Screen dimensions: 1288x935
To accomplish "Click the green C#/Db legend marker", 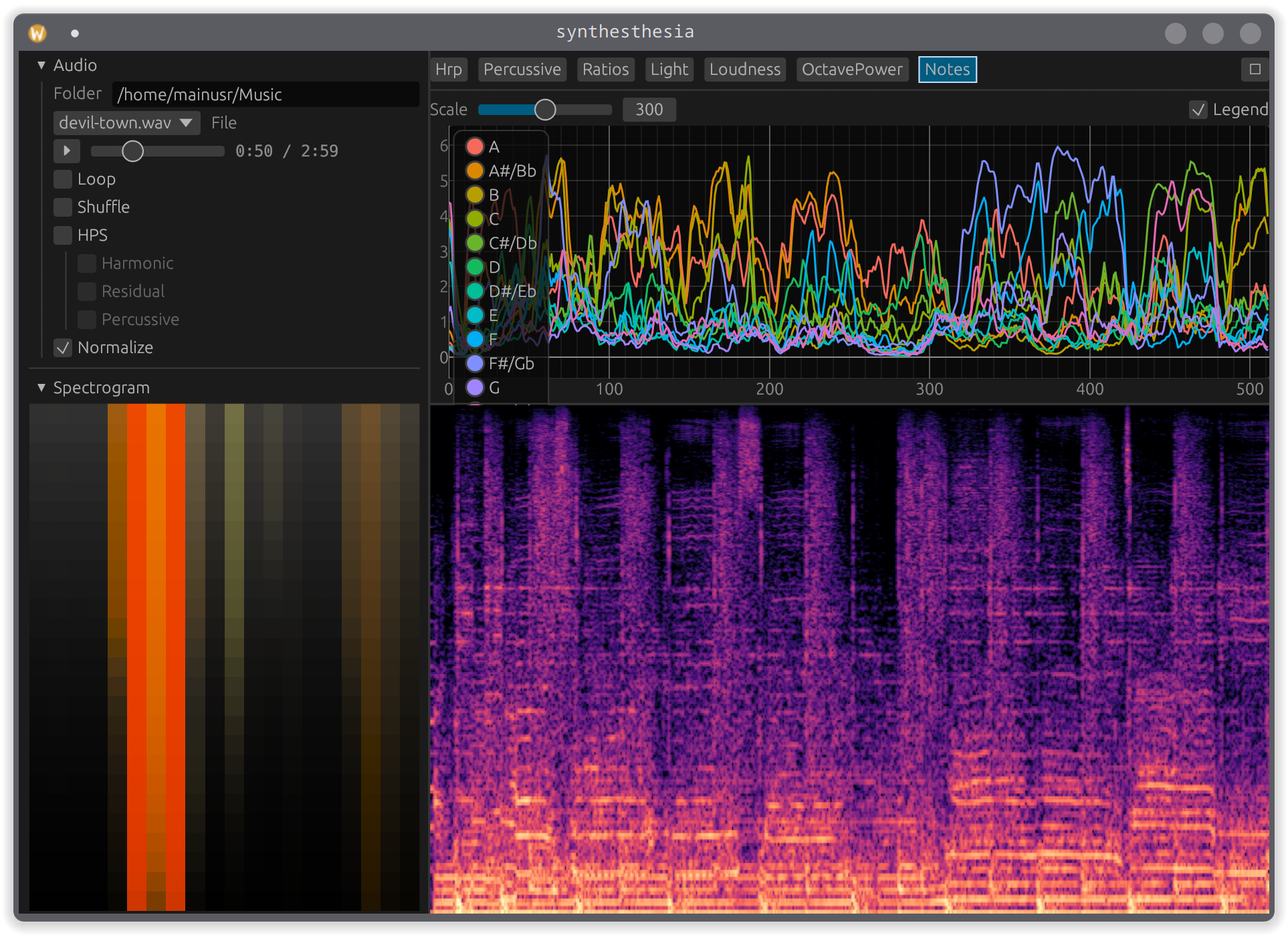I will pyautogui.click(x=475, y=243).
